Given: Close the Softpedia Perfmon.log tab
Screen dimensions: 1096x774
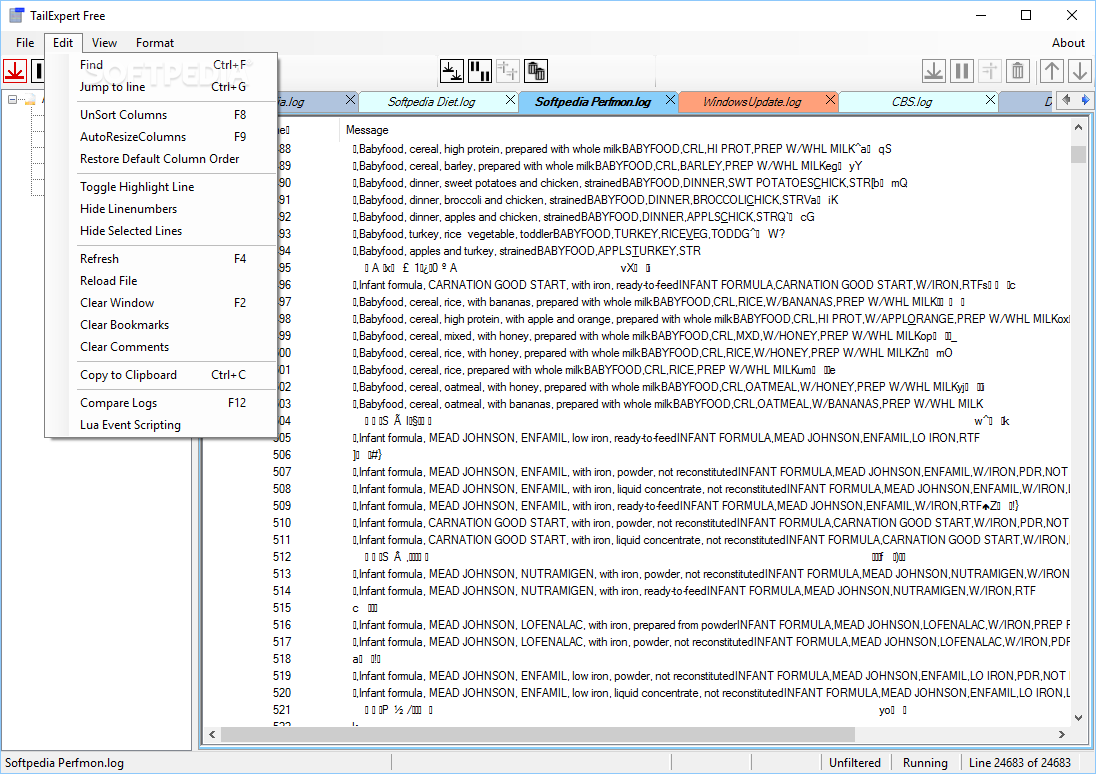Looking at the screenshot, I should pos(670,100).
